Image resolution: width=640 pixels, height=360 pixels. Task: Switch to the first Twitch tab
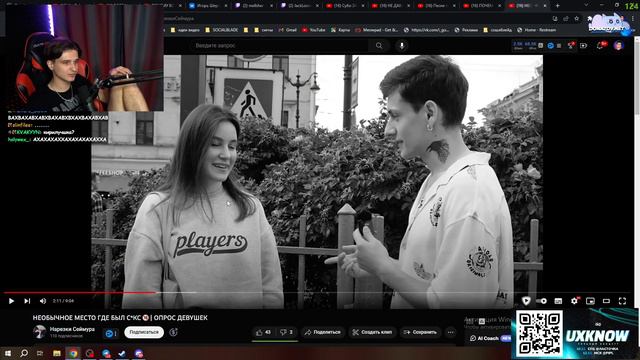pyautogui.click(x=255, y=6)
